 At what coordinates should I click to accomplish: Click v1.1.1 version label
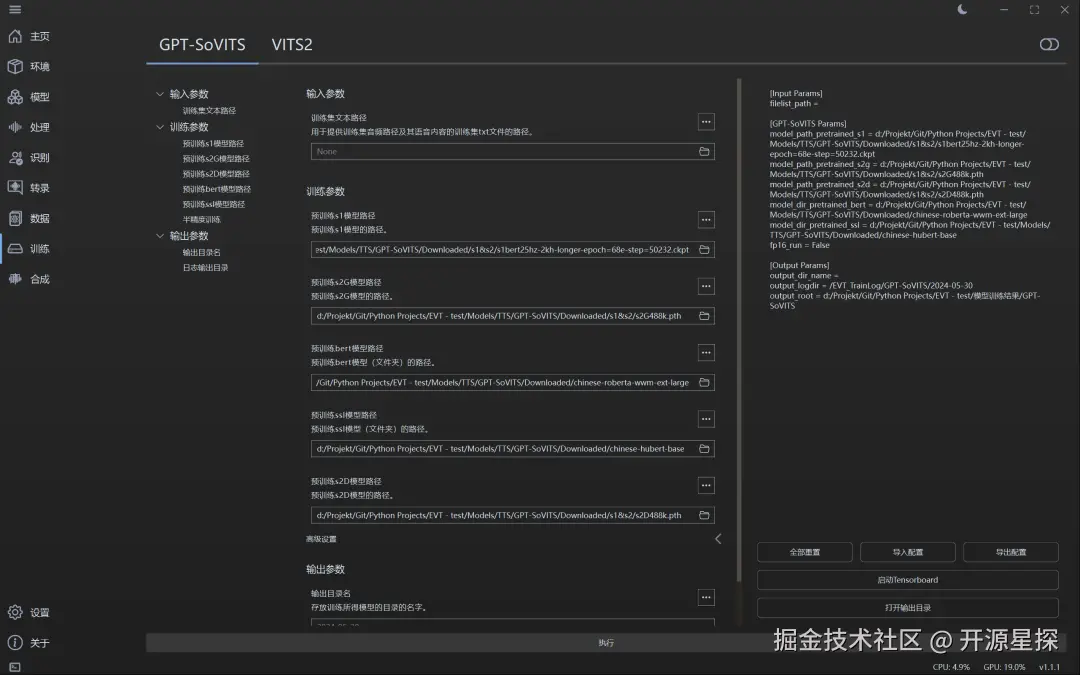click(x=1049, y=667)
